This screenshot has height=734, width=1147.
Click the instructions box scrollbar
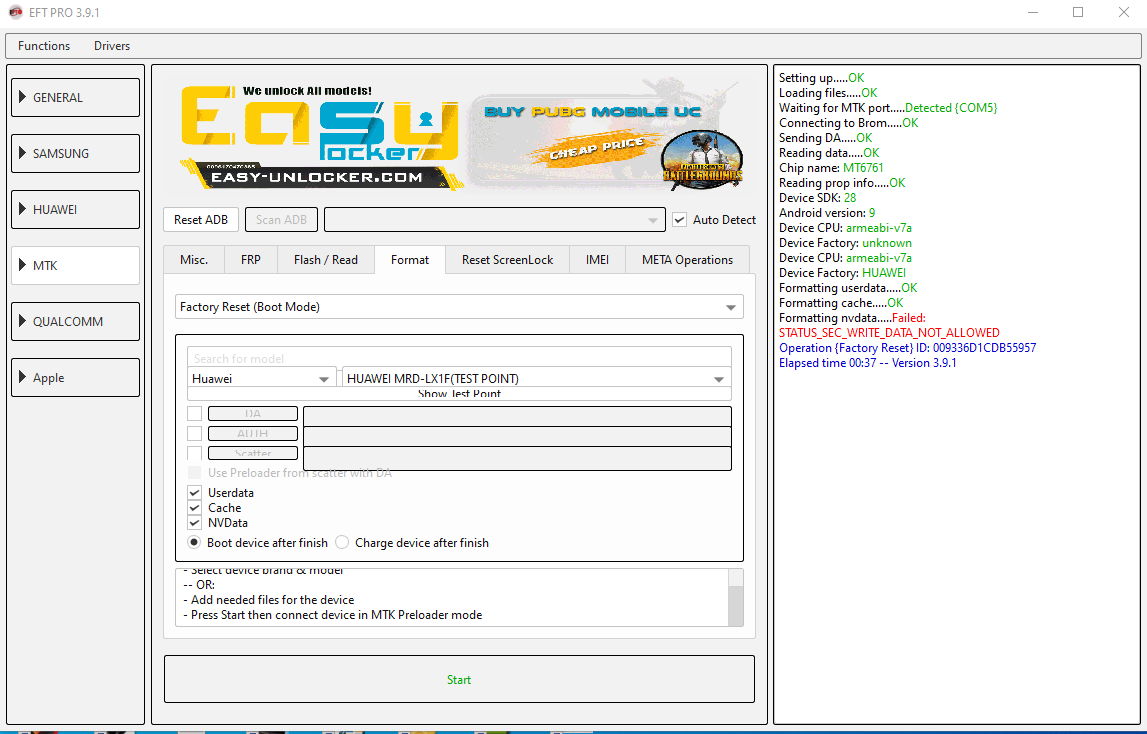click(x=736, y=598)
